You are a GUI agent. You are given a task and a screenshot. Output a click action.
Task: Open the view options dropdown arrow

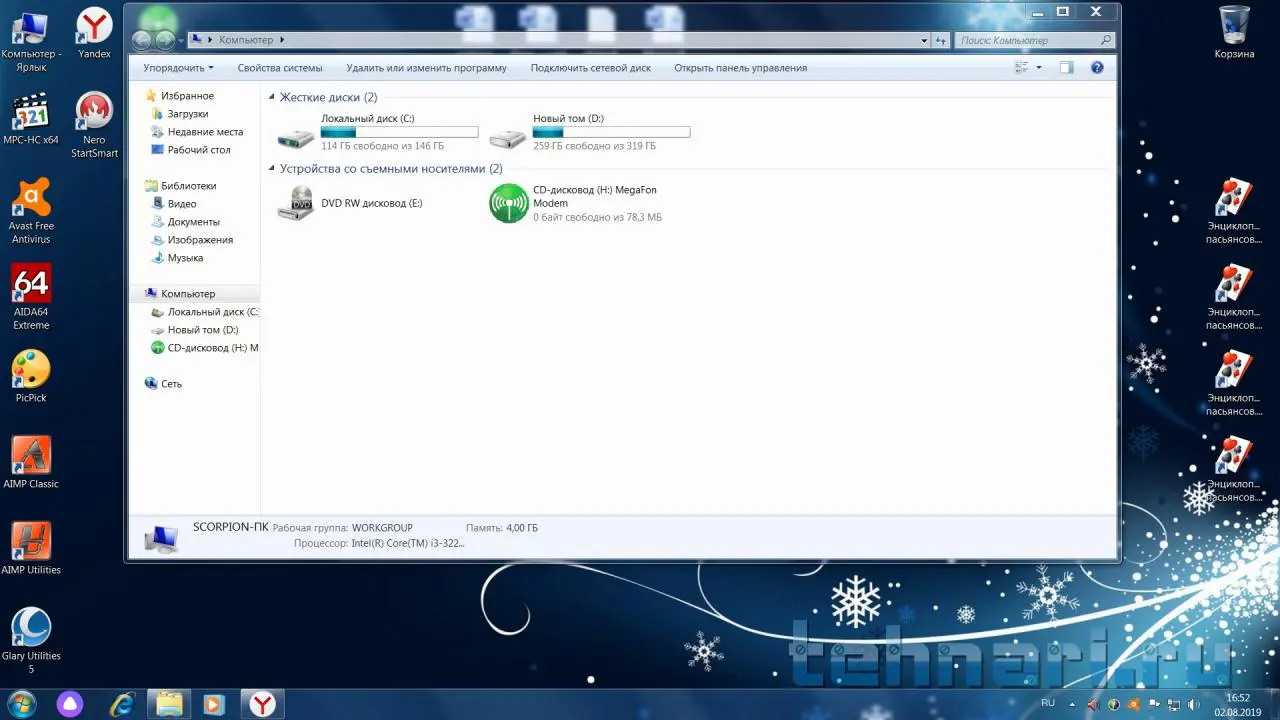[x=1039, y=68]
